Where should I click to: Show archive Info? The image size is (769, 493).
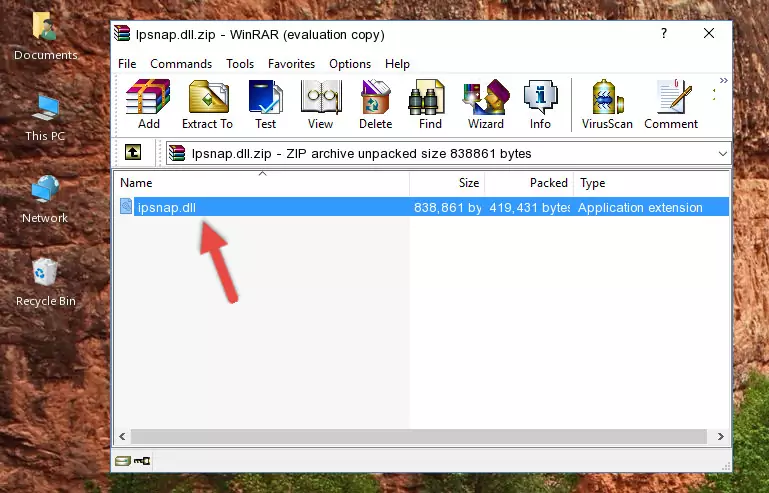coord(540,104)
